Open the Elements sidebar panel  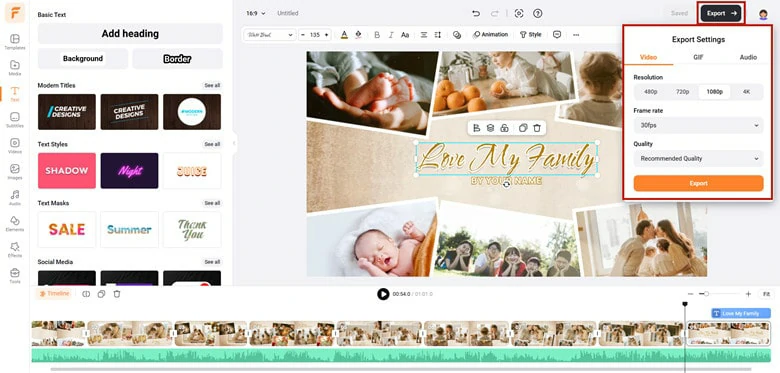[x=15, y=223]
